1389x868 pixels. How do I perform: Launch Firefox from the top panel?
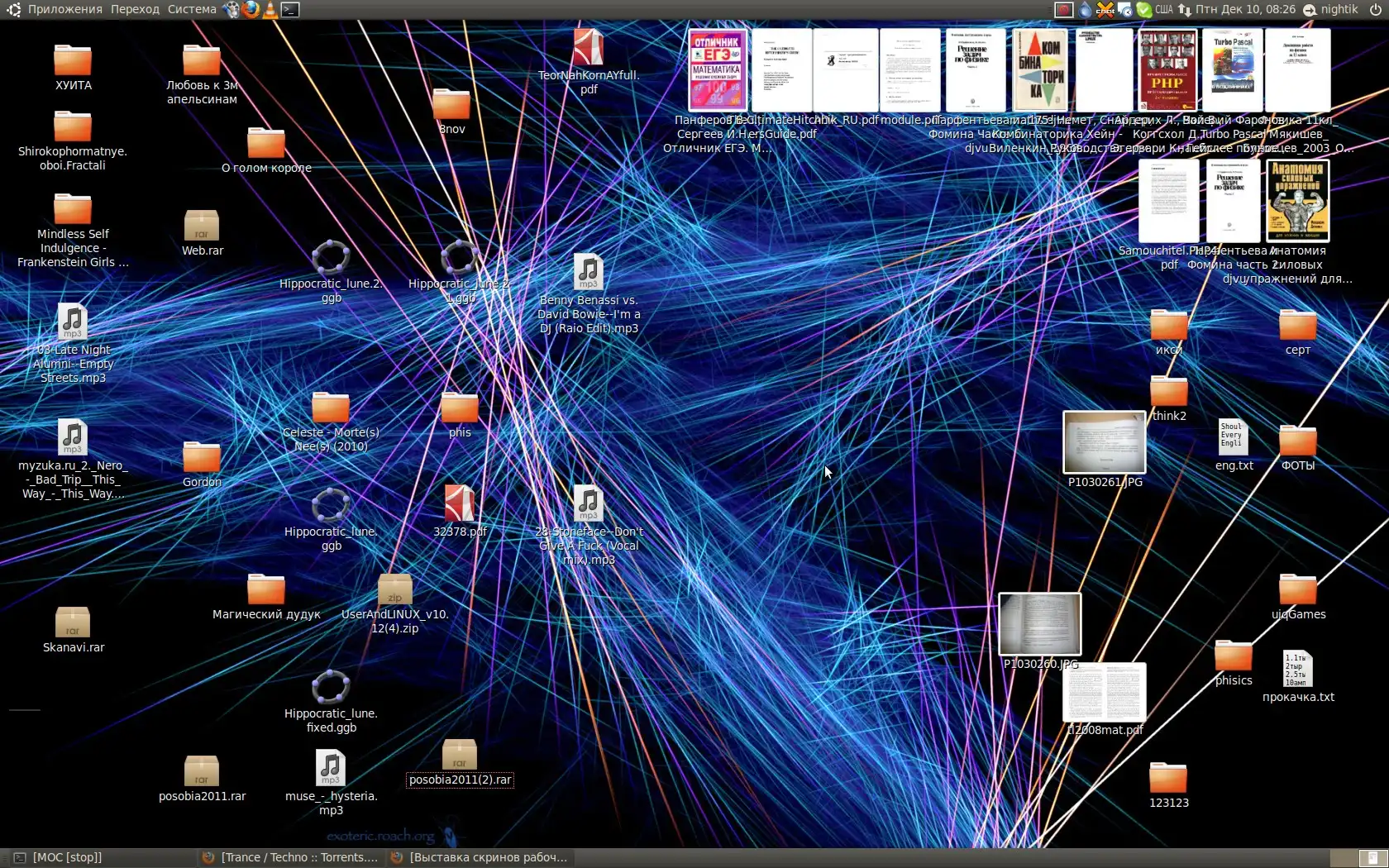(x=251, y=10)
